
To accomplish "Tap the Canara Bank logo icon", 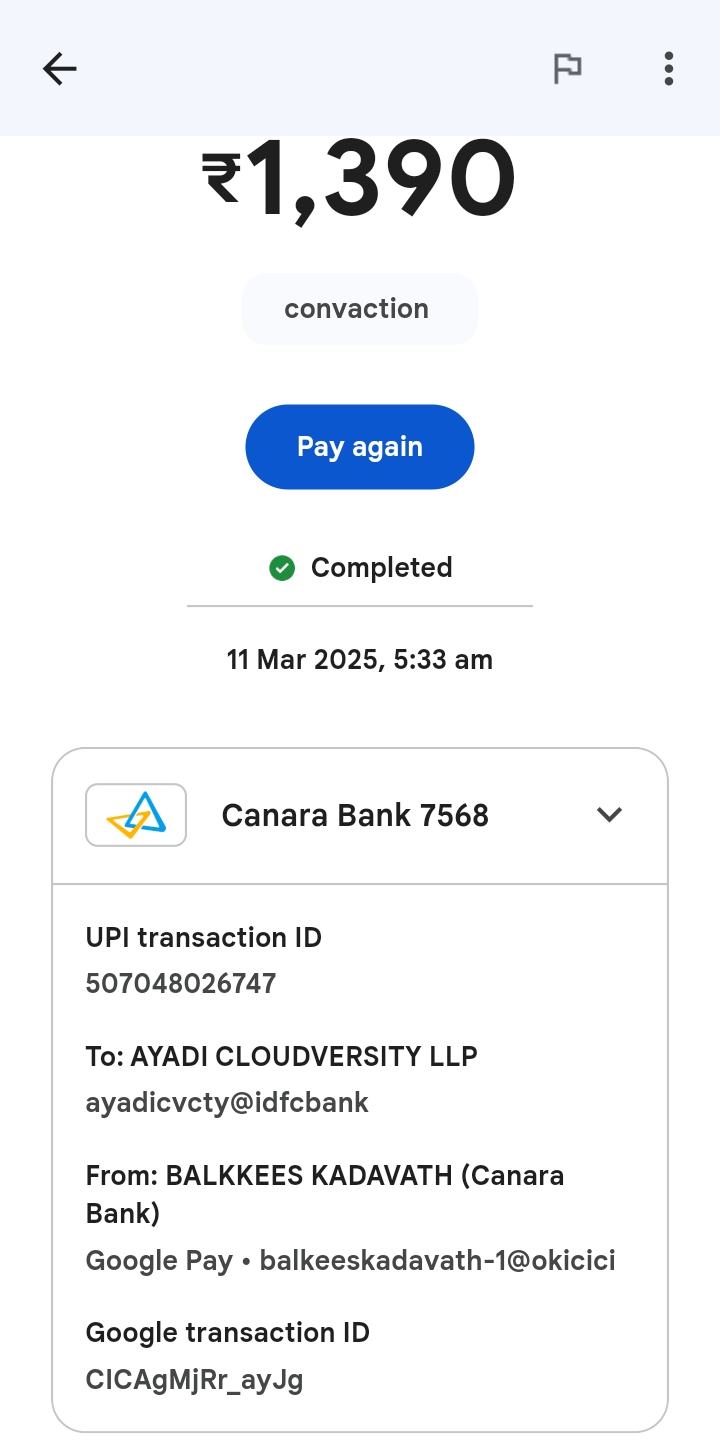I will 136,815.
